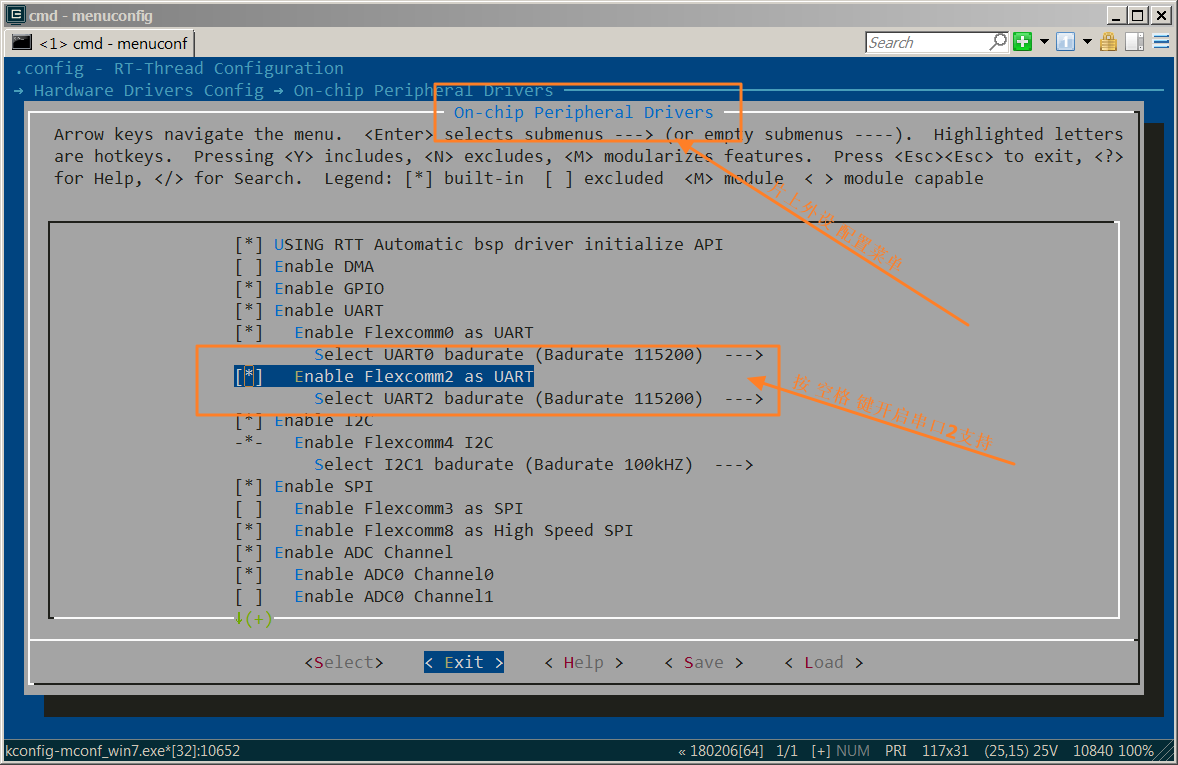Toggle Enable Flexcomm3 as SPI checkbox
The image size is (1178, 765).
pos(249,509)
